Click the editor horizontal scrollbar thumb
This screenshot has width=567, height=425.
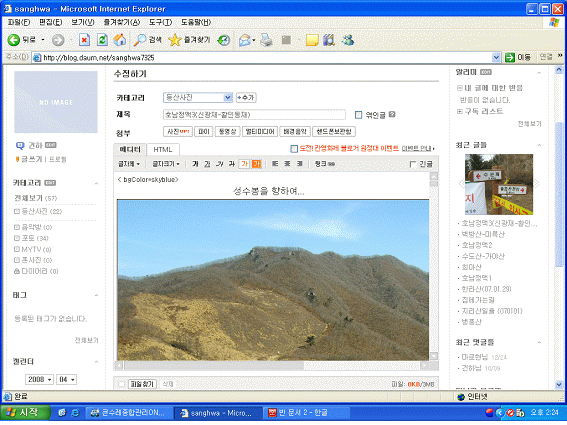[x=213, y=366]
